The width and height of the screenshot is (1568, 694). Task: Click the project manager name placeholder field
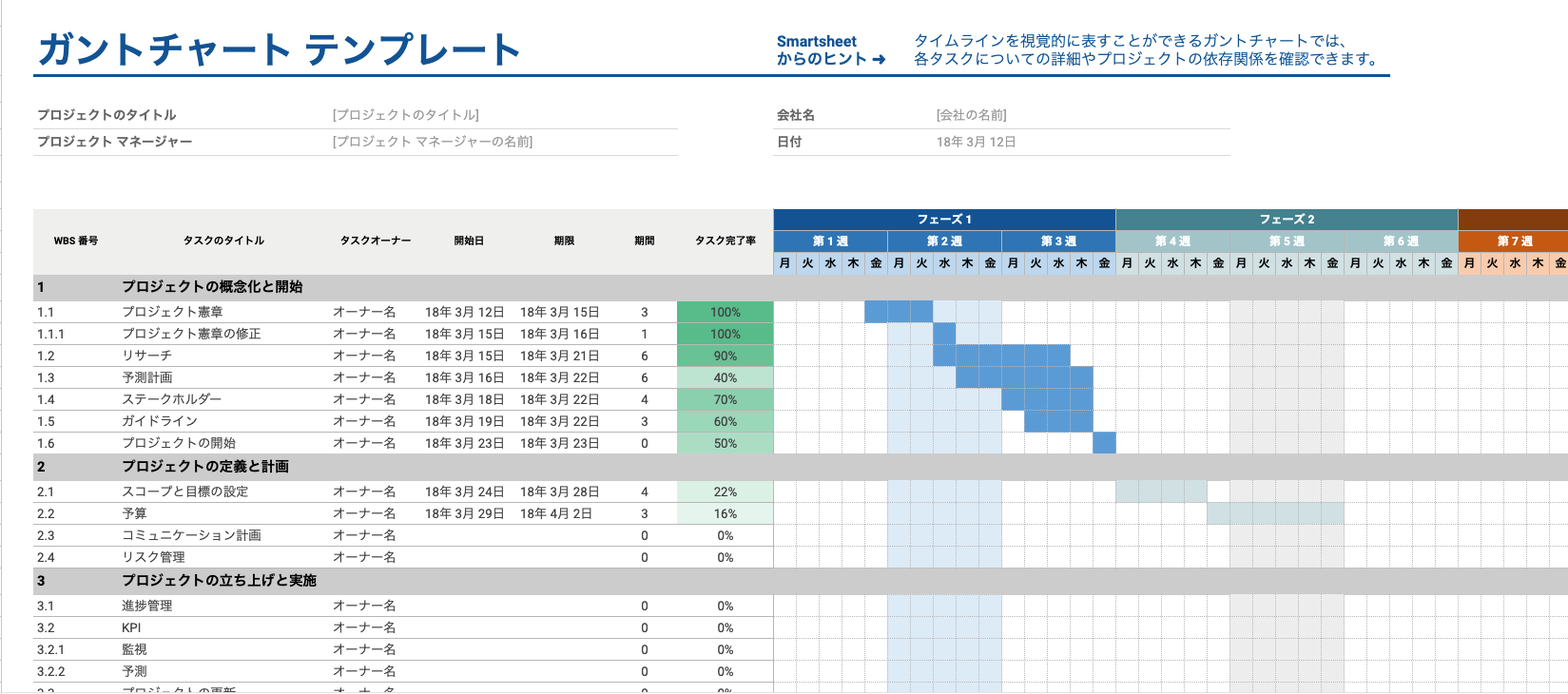point(433,142)
